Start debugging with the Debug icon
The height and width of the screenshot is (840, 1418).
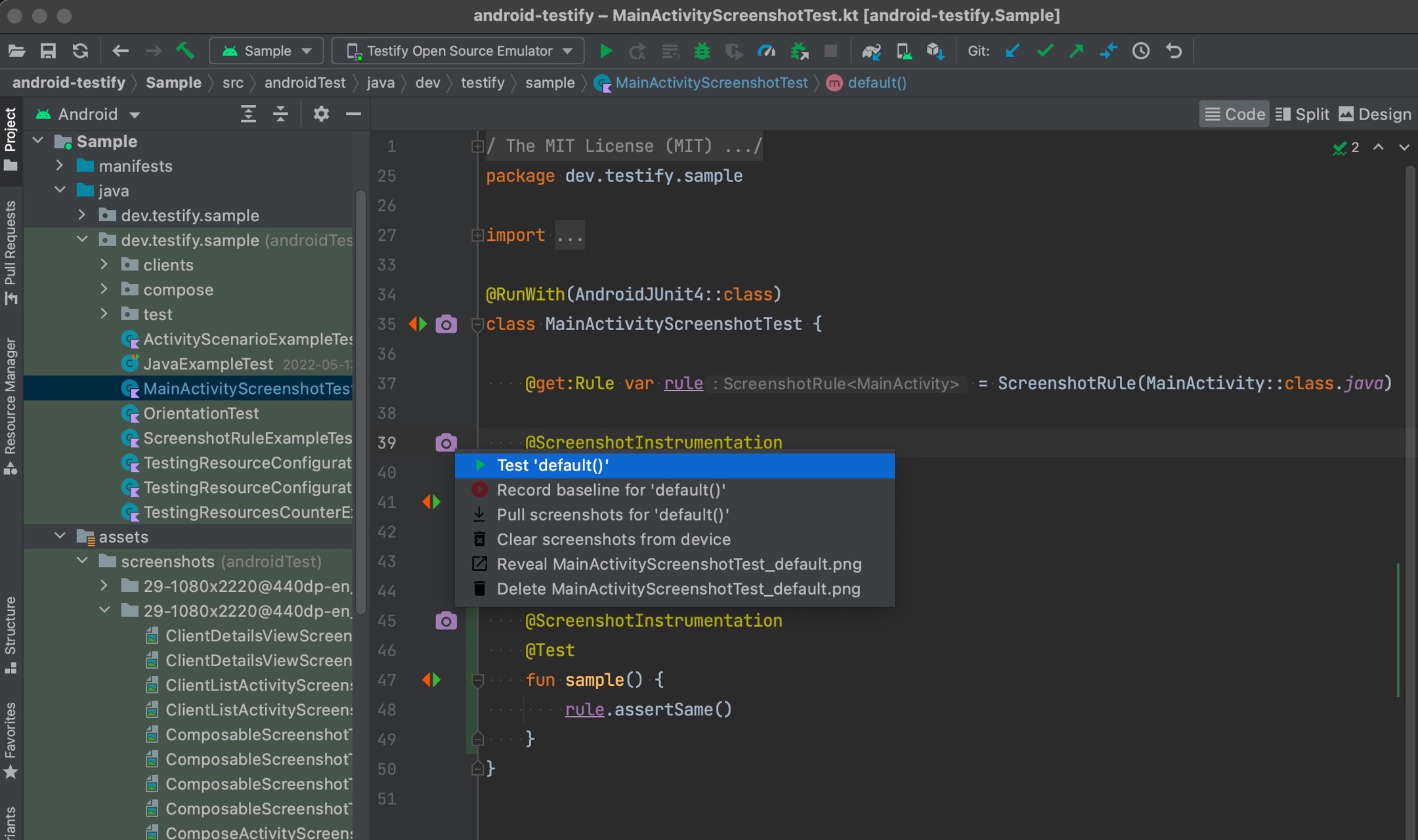pyautogui.click(x=702, y=51)
